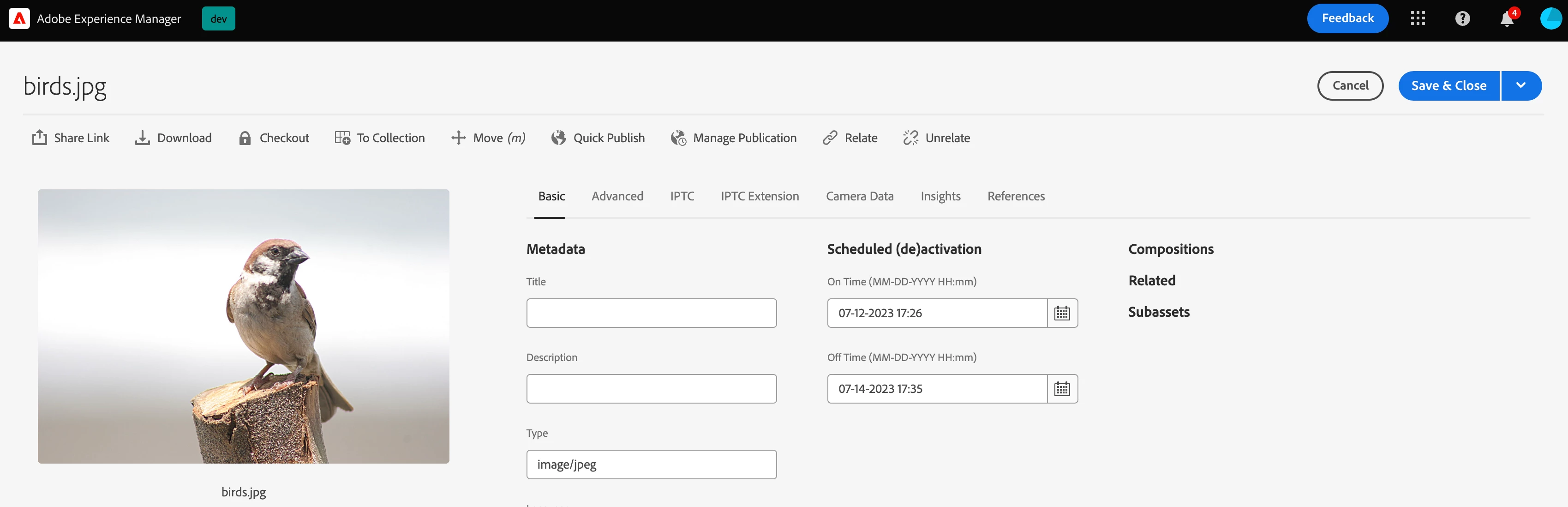Open the solutions grid switcher
Image resolution: width=1568 pixels, height=507 pixels.
point(1418,19)
